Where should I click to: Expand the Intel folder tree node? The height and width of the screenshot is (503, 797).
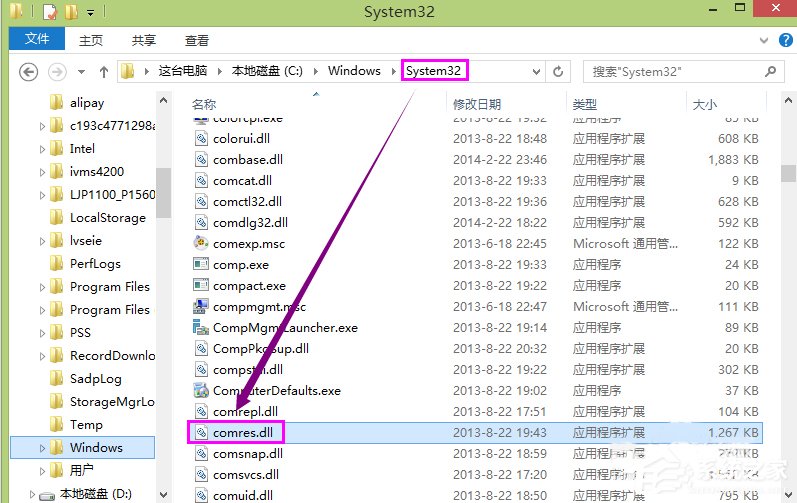coord(43,149)
